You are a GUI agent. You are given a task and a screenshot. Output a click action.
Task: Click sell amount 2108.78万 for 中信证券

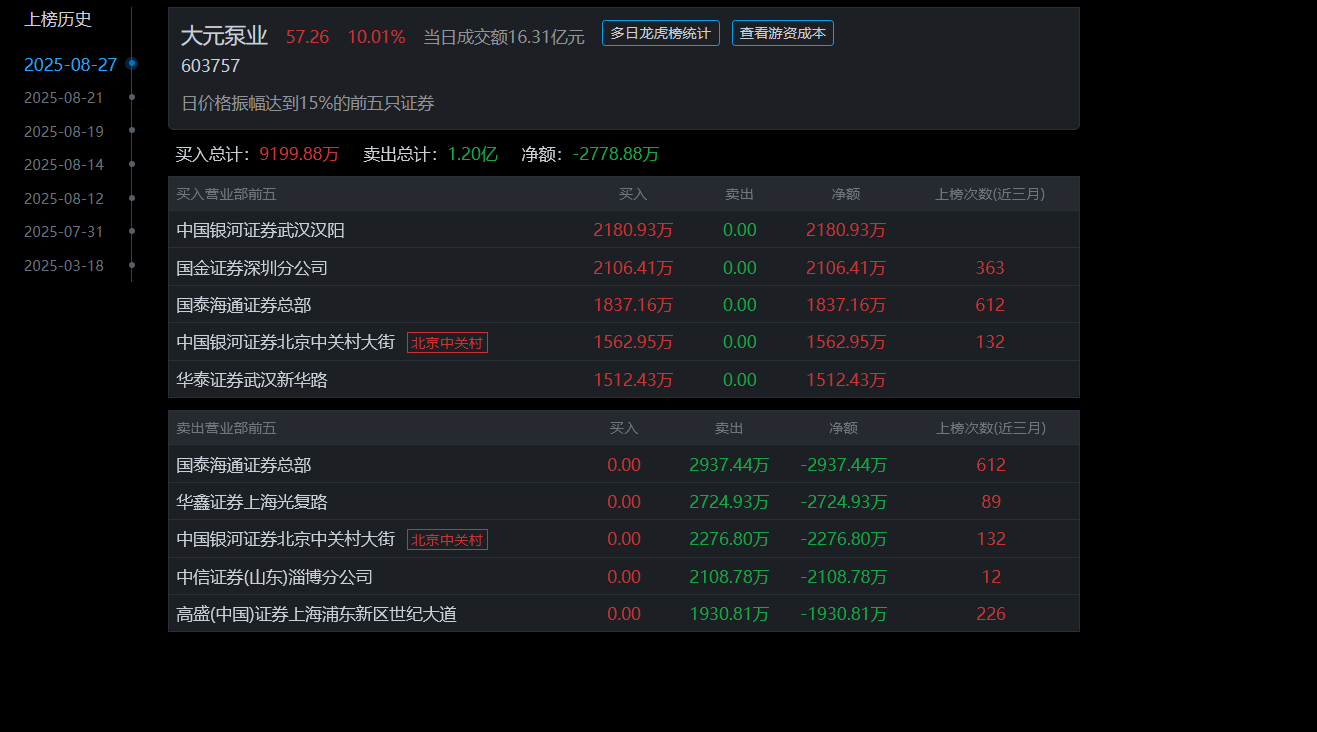[729, 577]
